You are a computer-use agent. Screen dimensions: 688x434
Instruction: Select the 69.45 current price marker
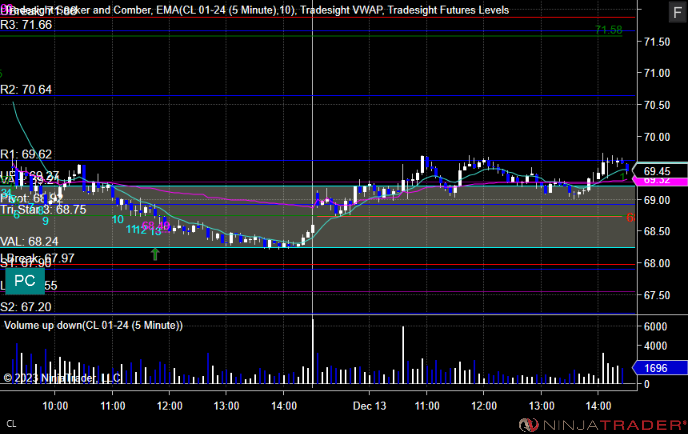pos(661,171)
